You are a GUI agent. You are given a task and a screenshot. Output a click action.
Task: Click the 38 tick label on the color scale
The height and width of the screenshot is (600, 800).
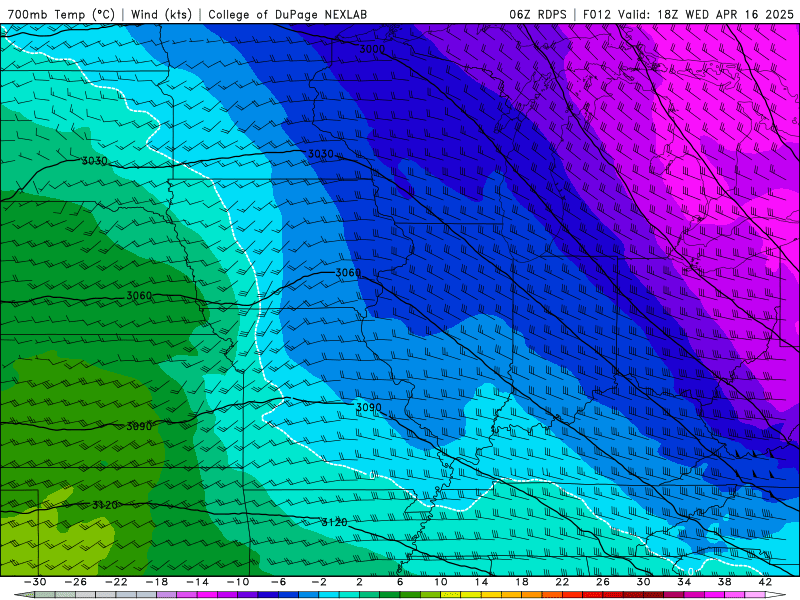click(724, 582)
